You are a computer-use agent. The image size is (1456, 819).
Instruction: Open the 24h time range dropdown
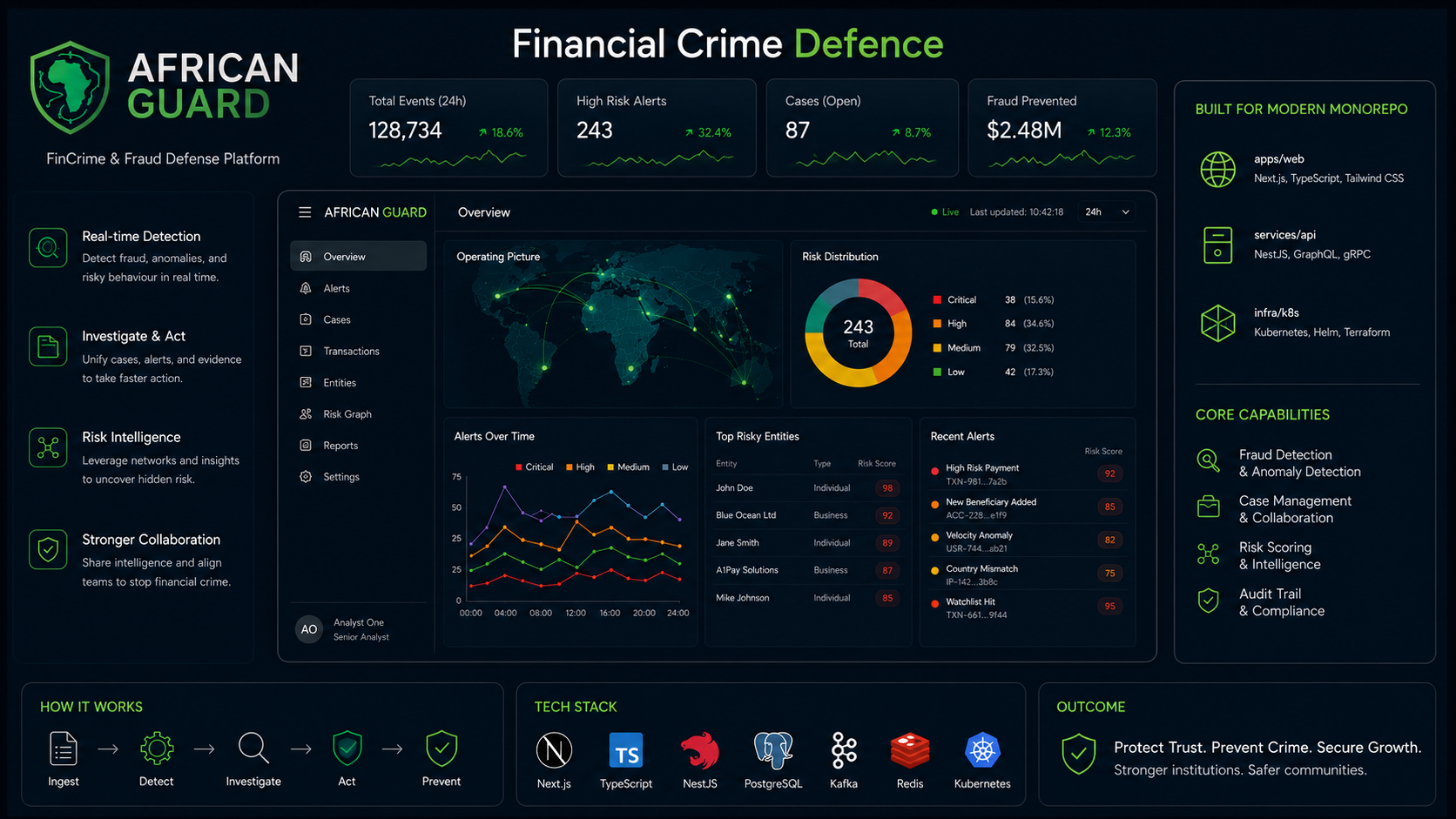coord(1108,212)
